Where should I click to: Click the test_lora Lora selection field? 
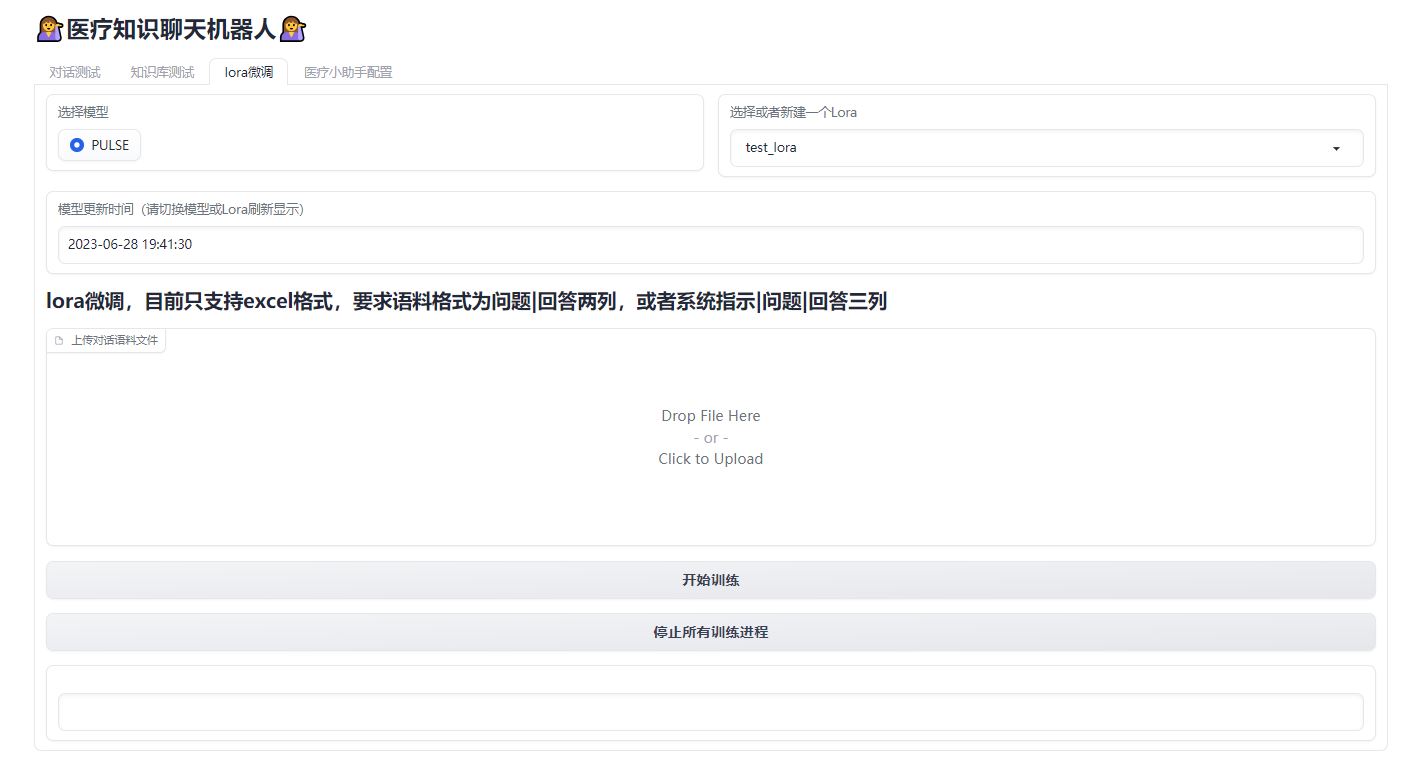(x=1046, y=148)
